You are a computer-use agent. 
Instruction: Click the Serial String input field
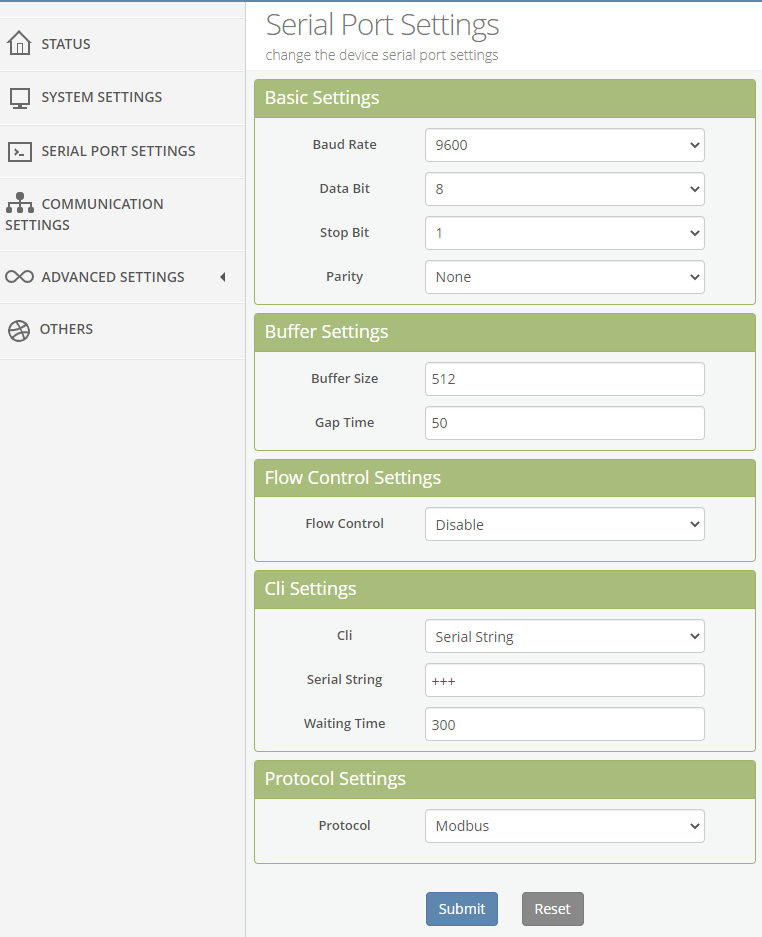[565, 680]
